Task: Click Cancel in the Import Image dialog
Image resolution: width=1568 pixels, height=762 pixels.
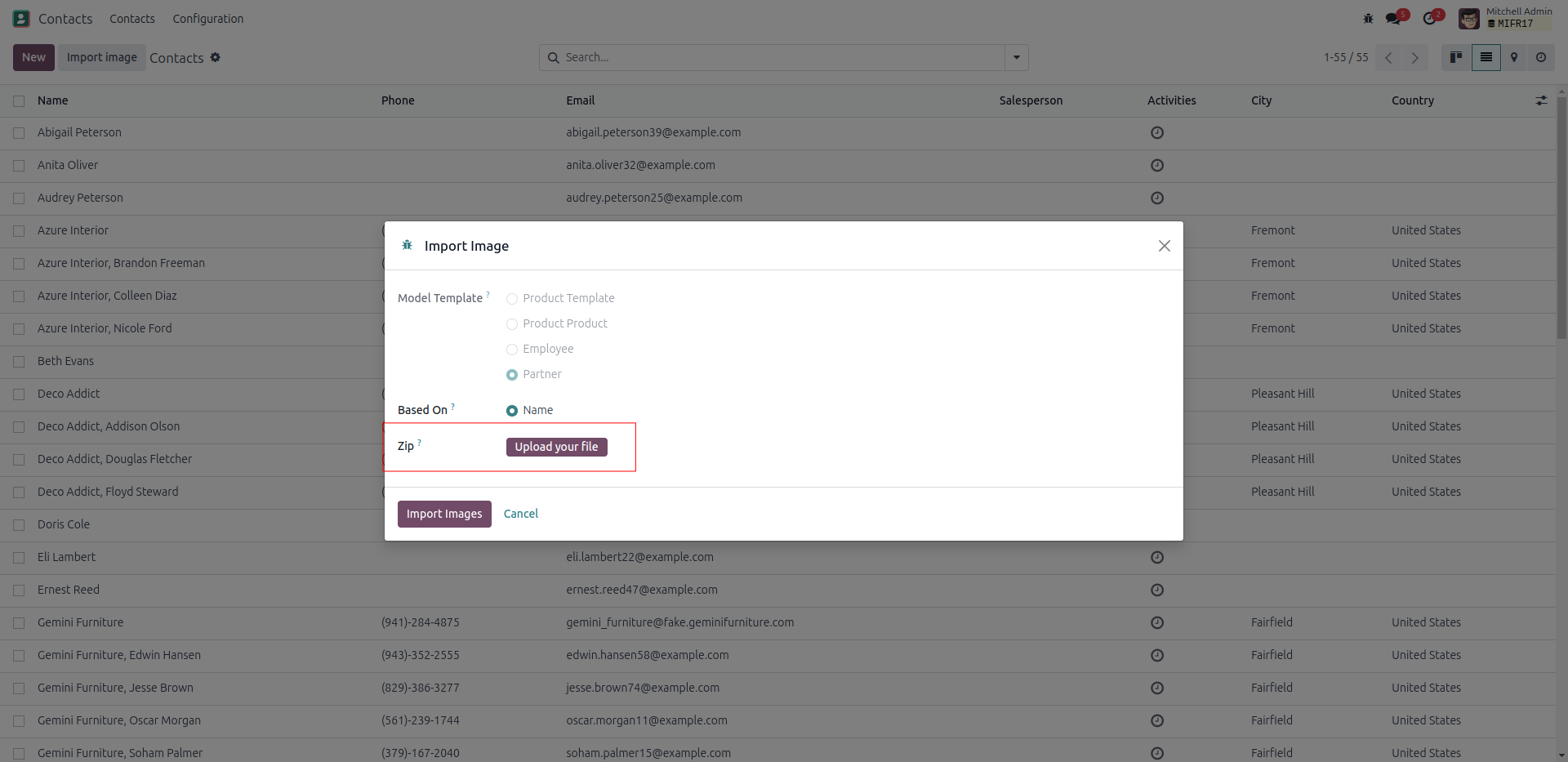Action: (x=520, y=514)
